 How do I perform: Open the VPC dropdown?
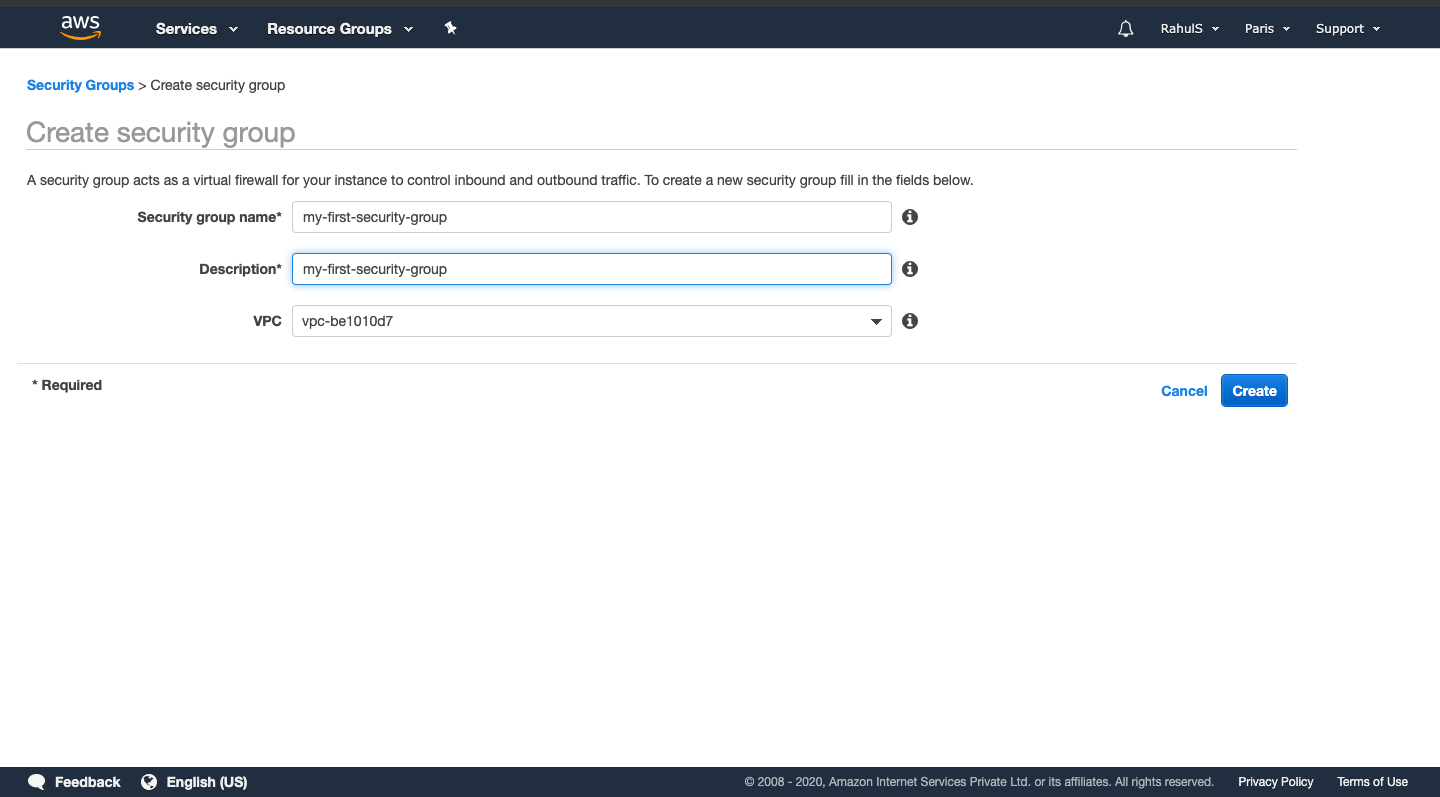coord(875,320)
